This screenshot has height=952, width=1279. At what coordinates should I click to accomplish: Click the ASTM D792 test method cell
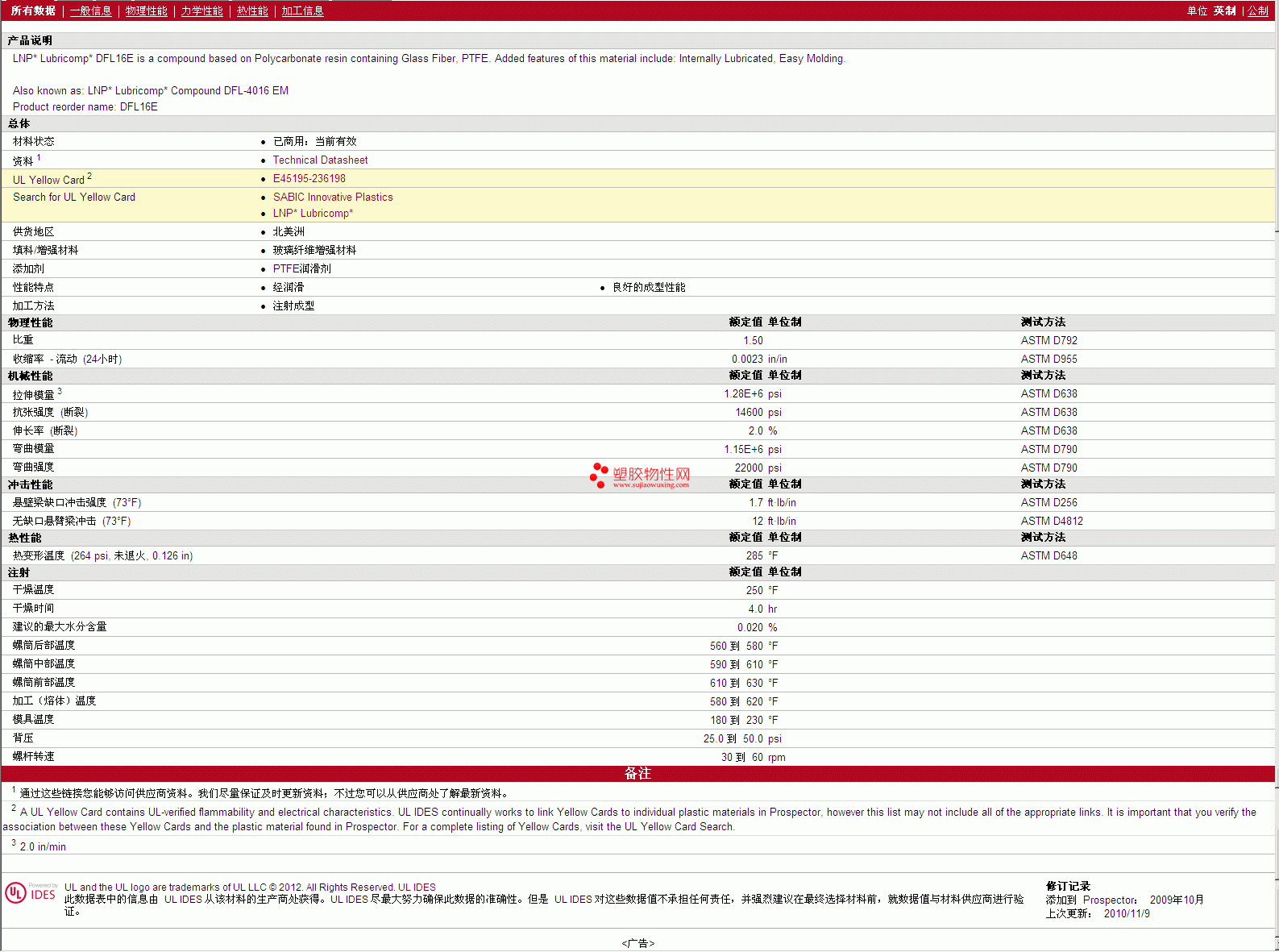[x=1049, y=341]
